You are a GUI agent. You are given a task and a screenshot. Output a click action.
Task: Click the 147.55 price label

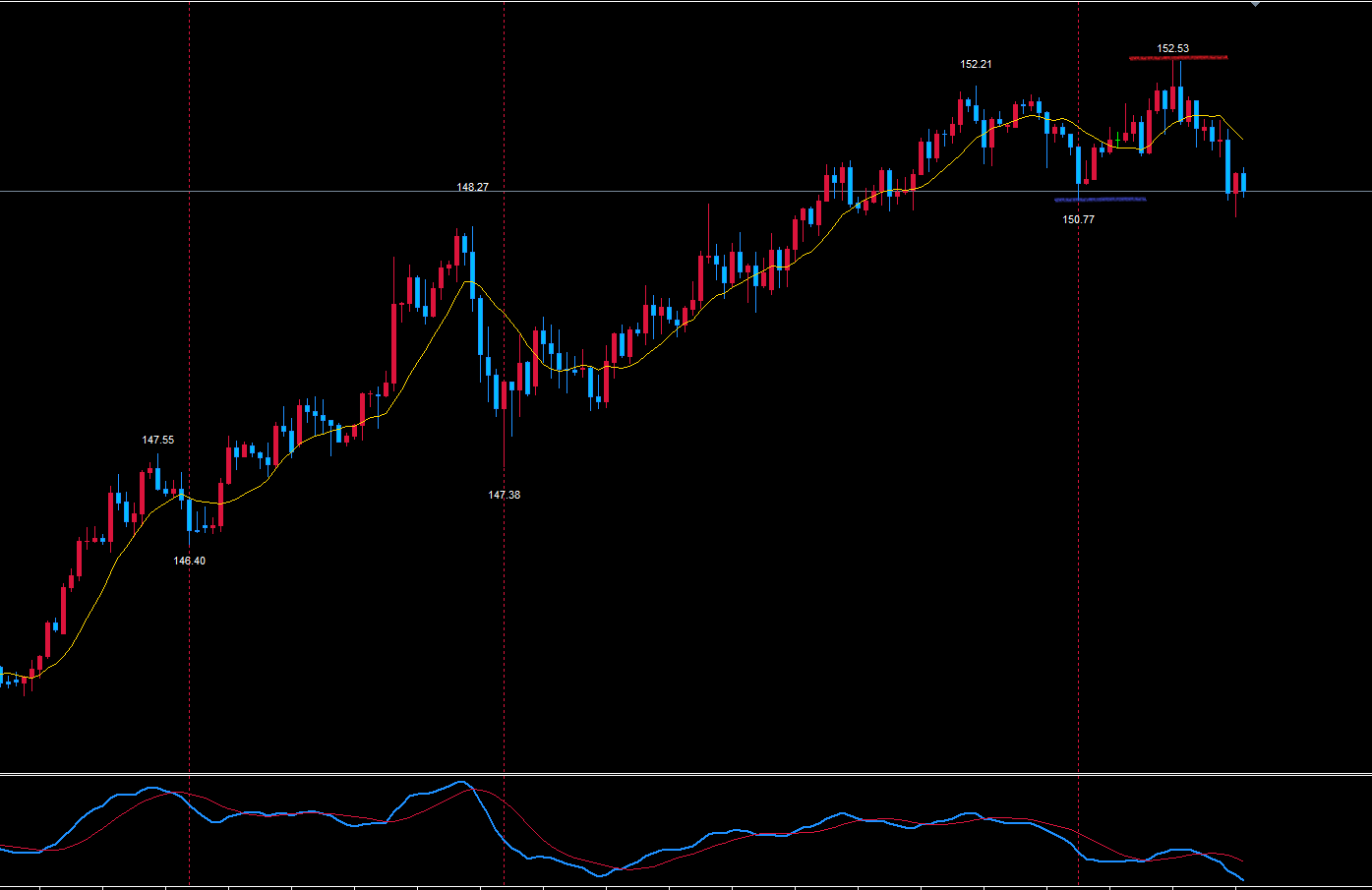pyautogui.click(x=157, y=440)
